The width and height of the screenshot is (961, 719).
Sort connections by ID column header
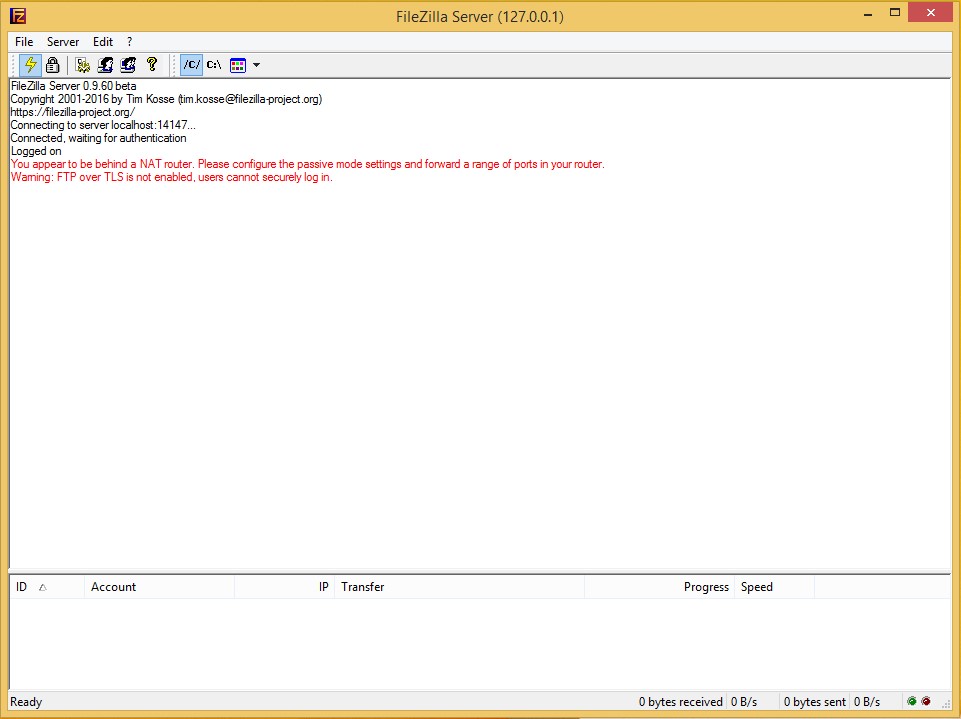[x=47, y=587]
